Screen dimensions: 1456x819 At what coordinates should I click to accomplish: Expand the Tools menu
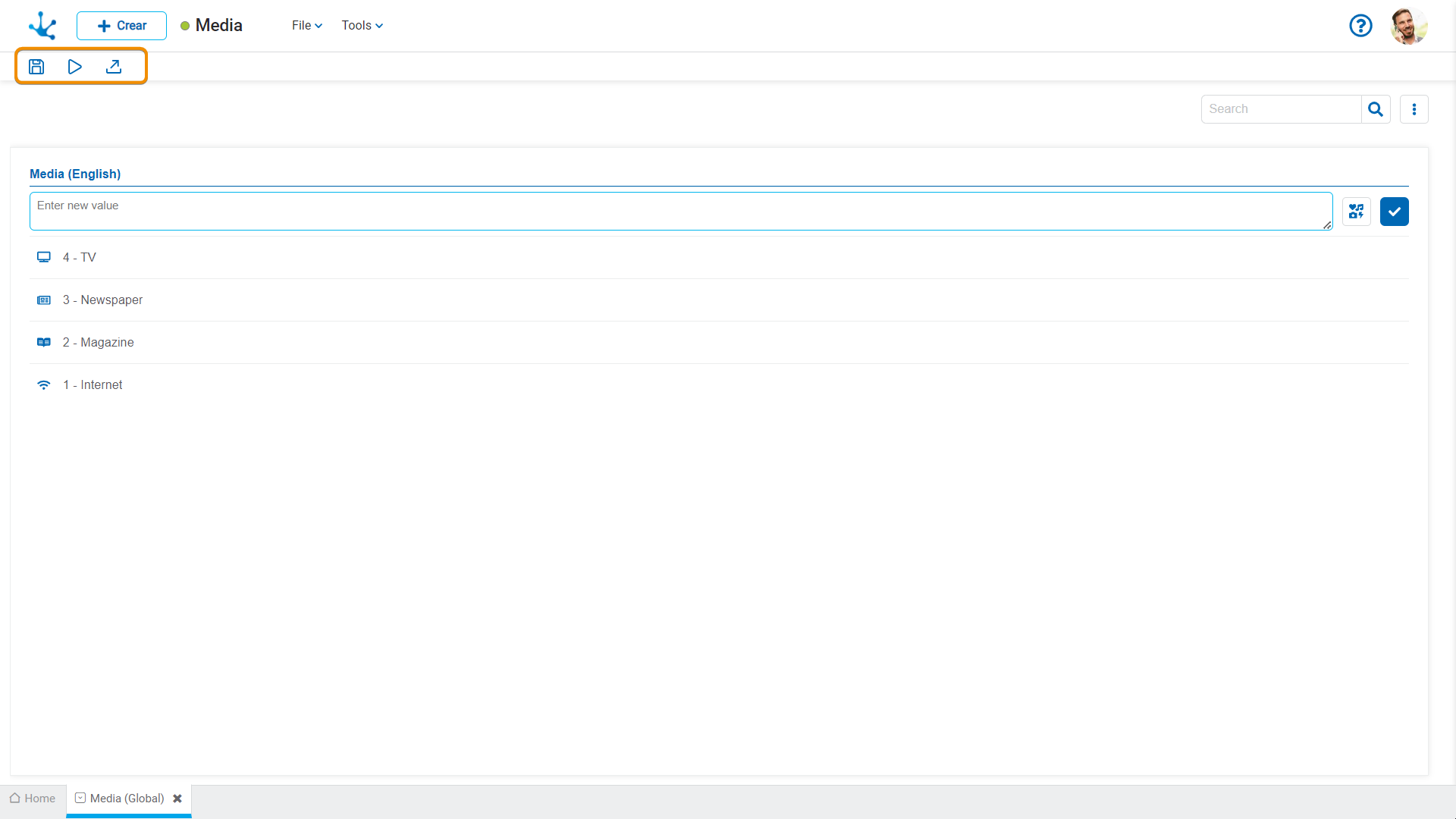(x=362, y=26)
